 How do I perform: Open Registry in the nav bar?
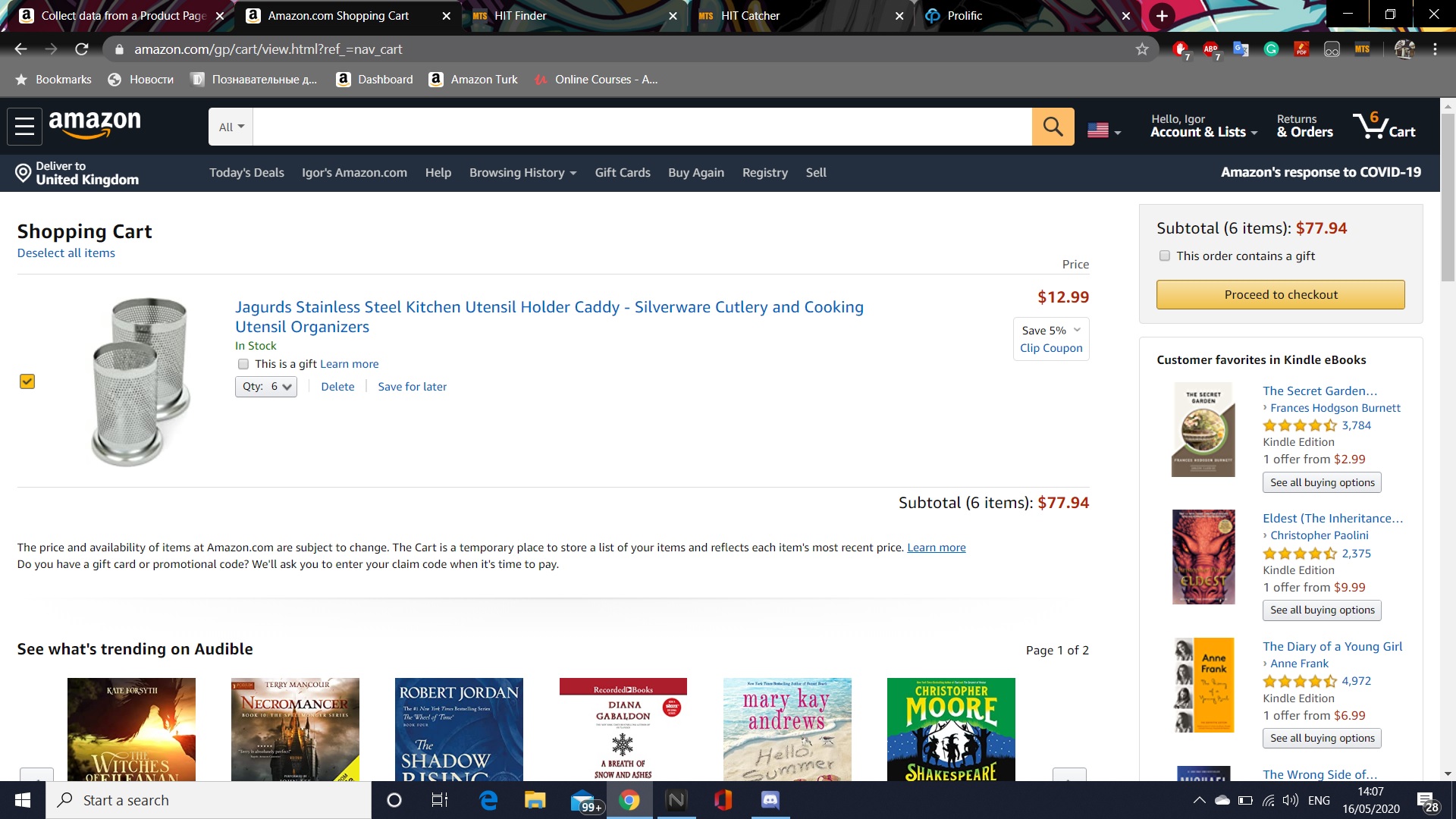(764, 173)
